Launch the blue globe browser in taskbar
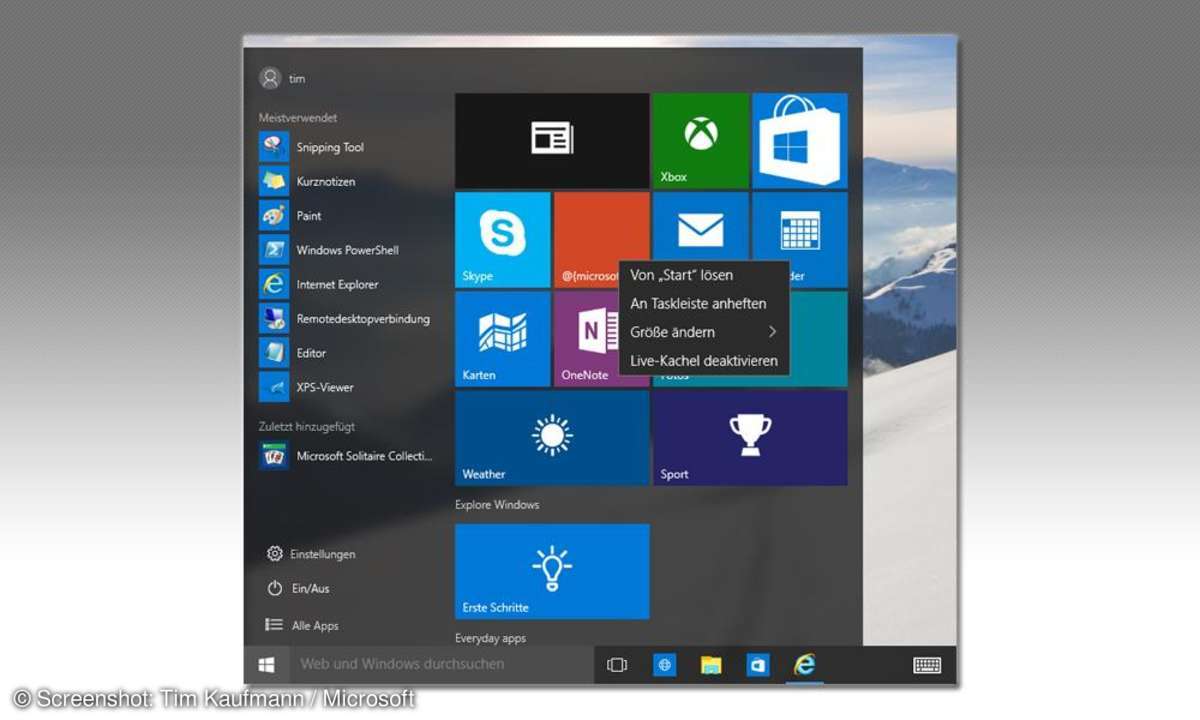The image size is (1200, 720). coord(665,664)
